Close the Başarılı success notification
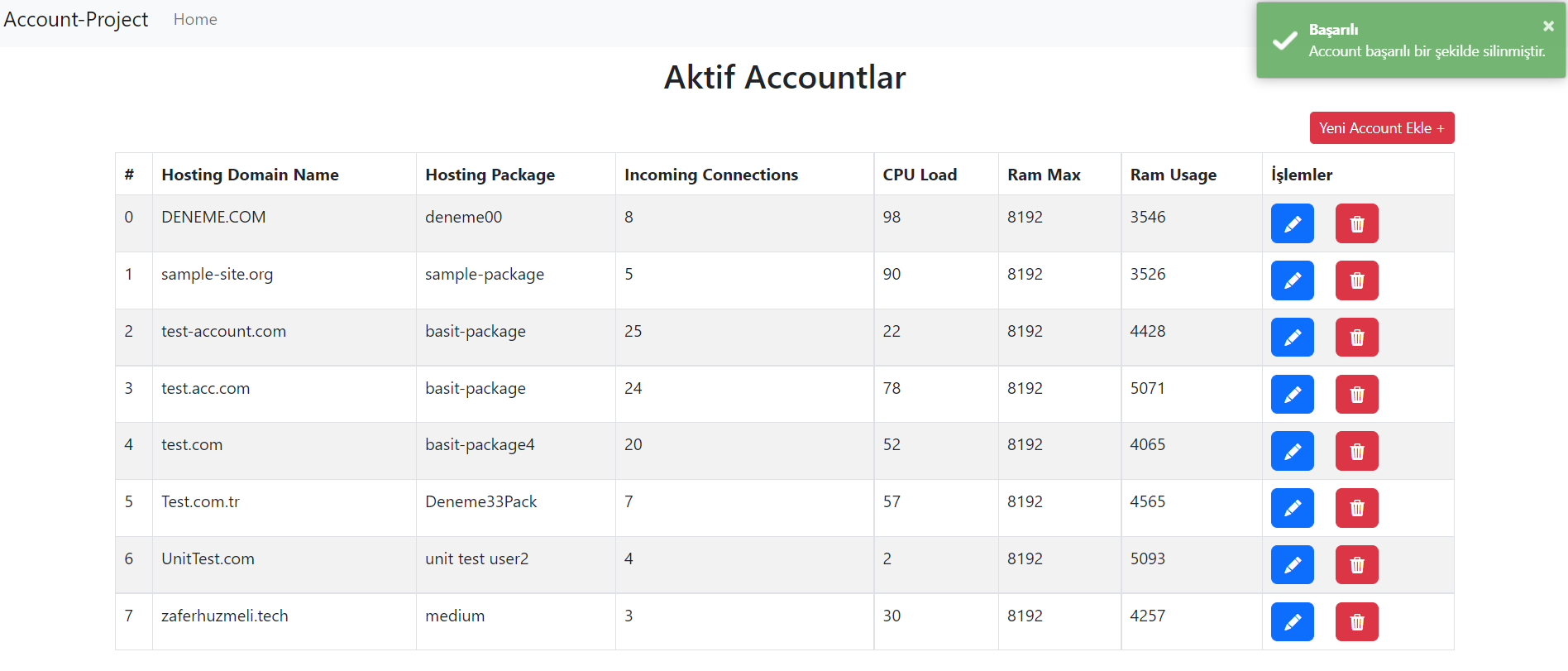Viewport: 1568px width, 671px height. coord(1548,26)
